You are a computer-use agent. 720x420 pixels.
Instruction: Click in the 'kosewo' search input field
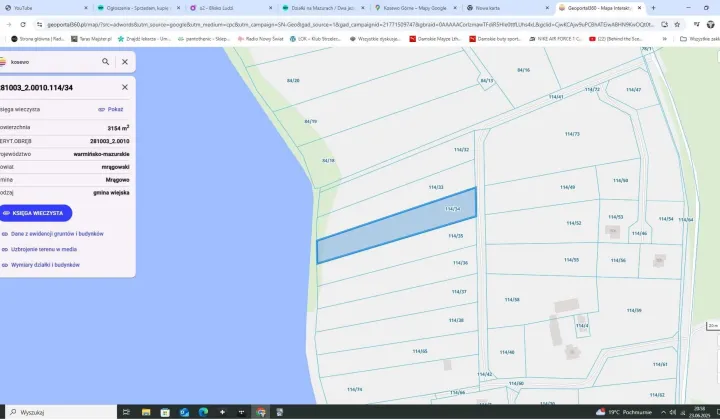[50, 61]
